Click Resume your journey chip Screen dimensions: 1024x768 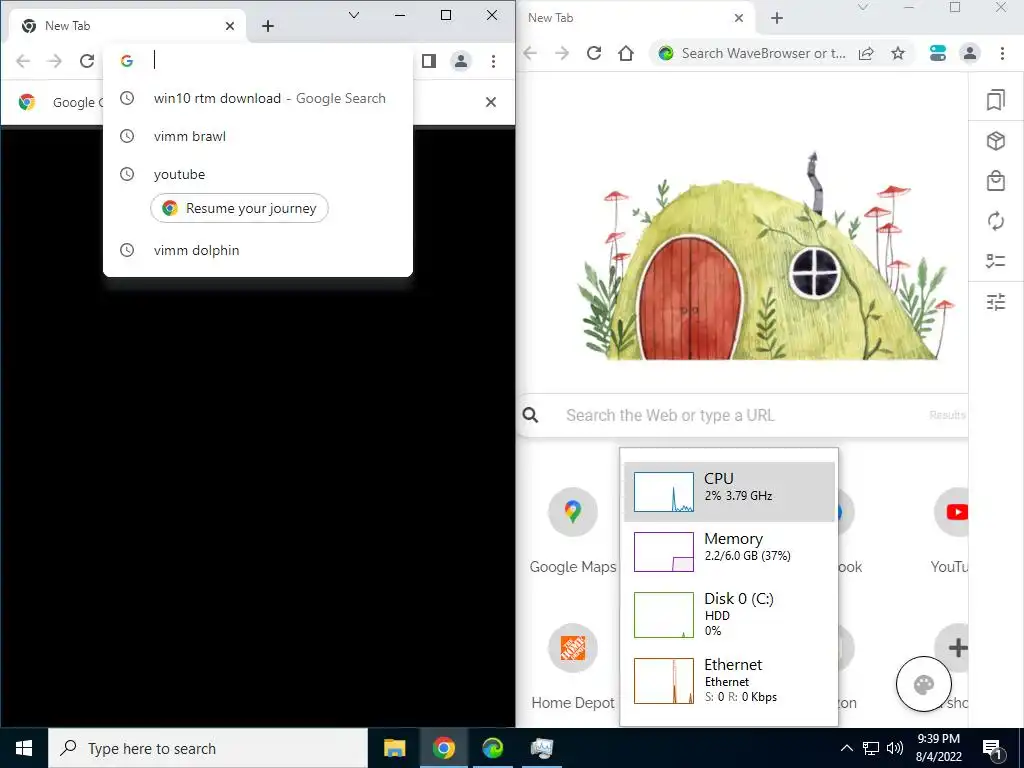tap(240, 208)
